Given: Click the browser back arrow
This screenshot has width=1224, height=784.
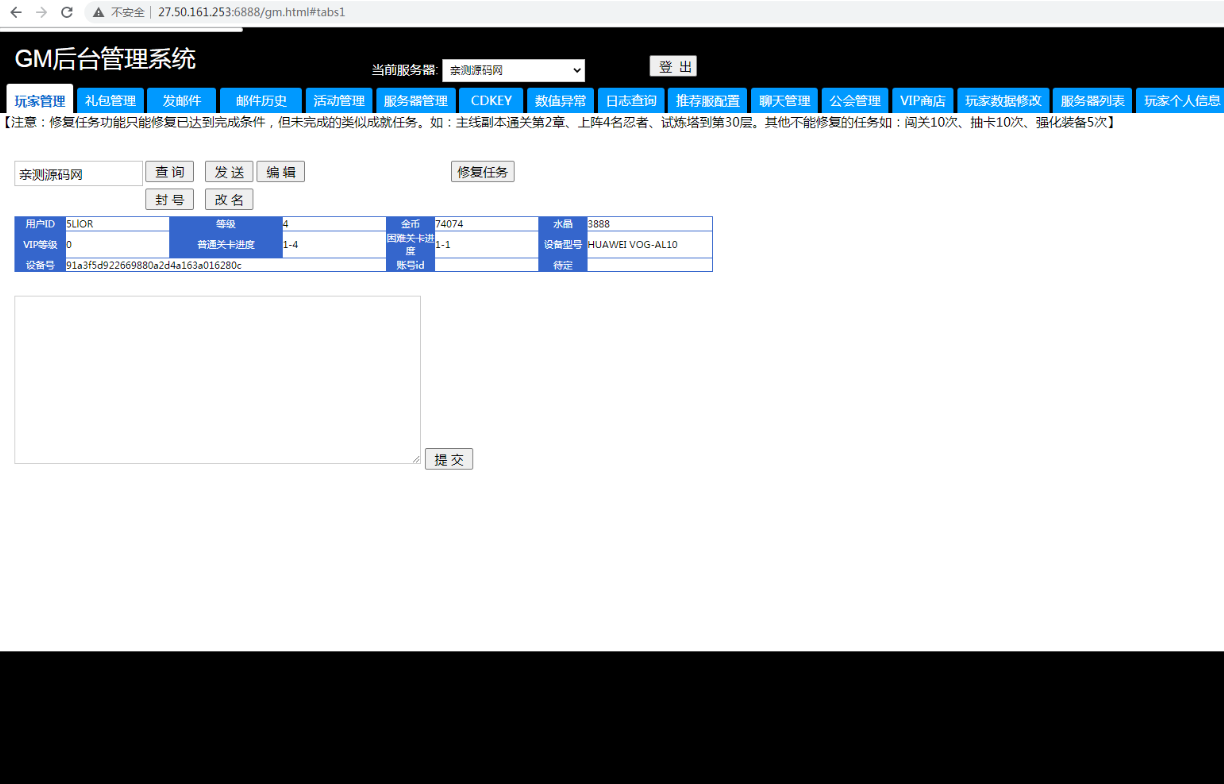Looking at the screenshot, I should click(x=16, y=12).
